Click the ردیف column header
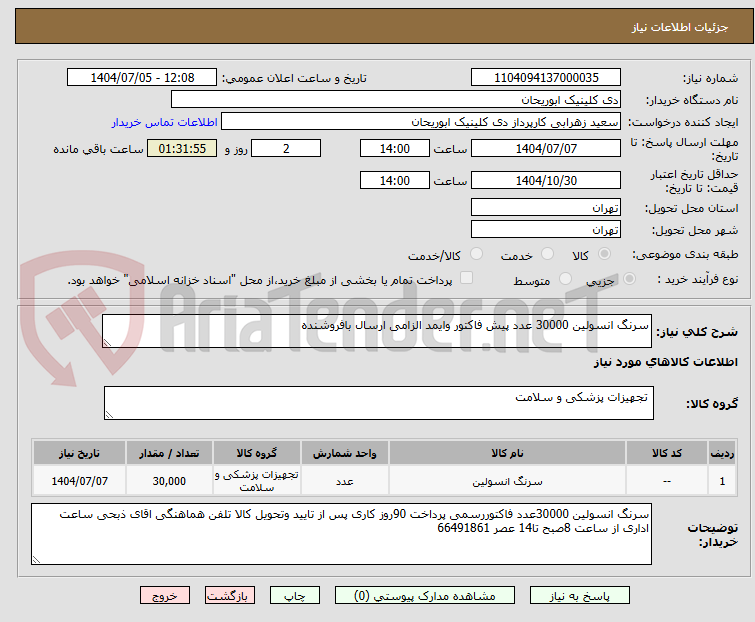The height and width of the screenshot is (622, 755). [722, 453]
